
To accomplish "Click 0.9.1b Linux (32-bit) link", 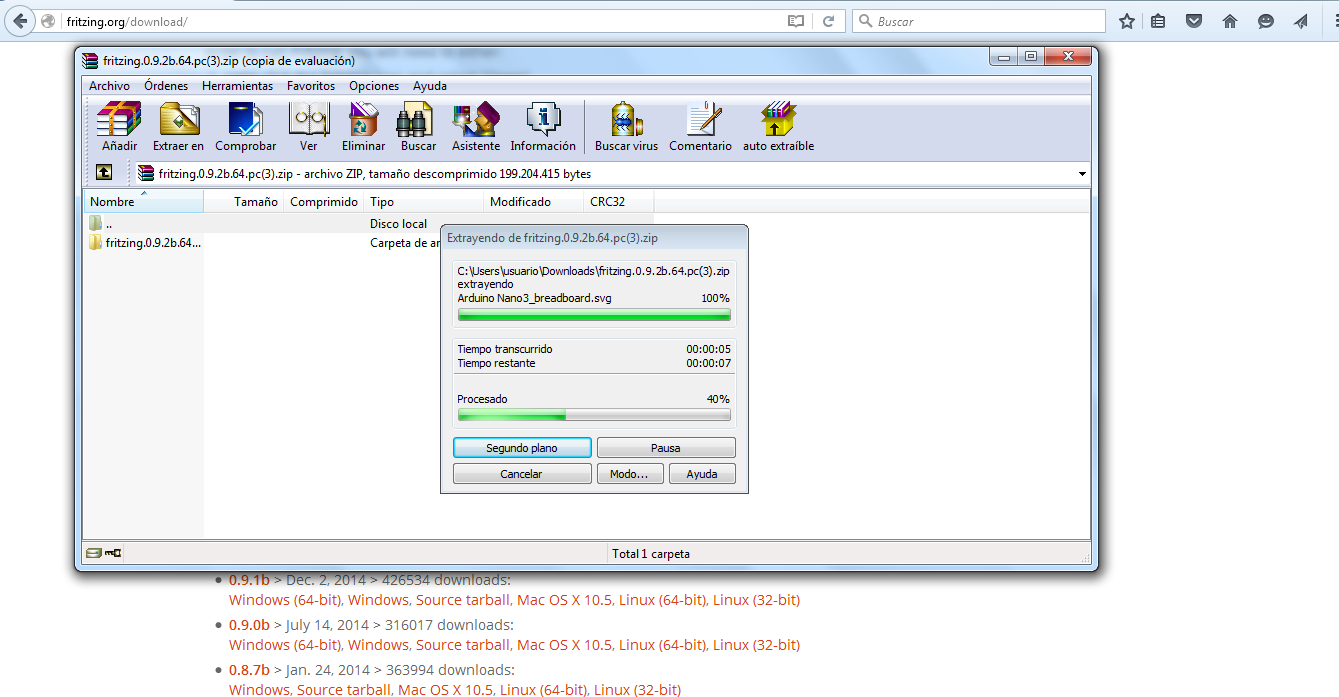I will click(756, 600).
